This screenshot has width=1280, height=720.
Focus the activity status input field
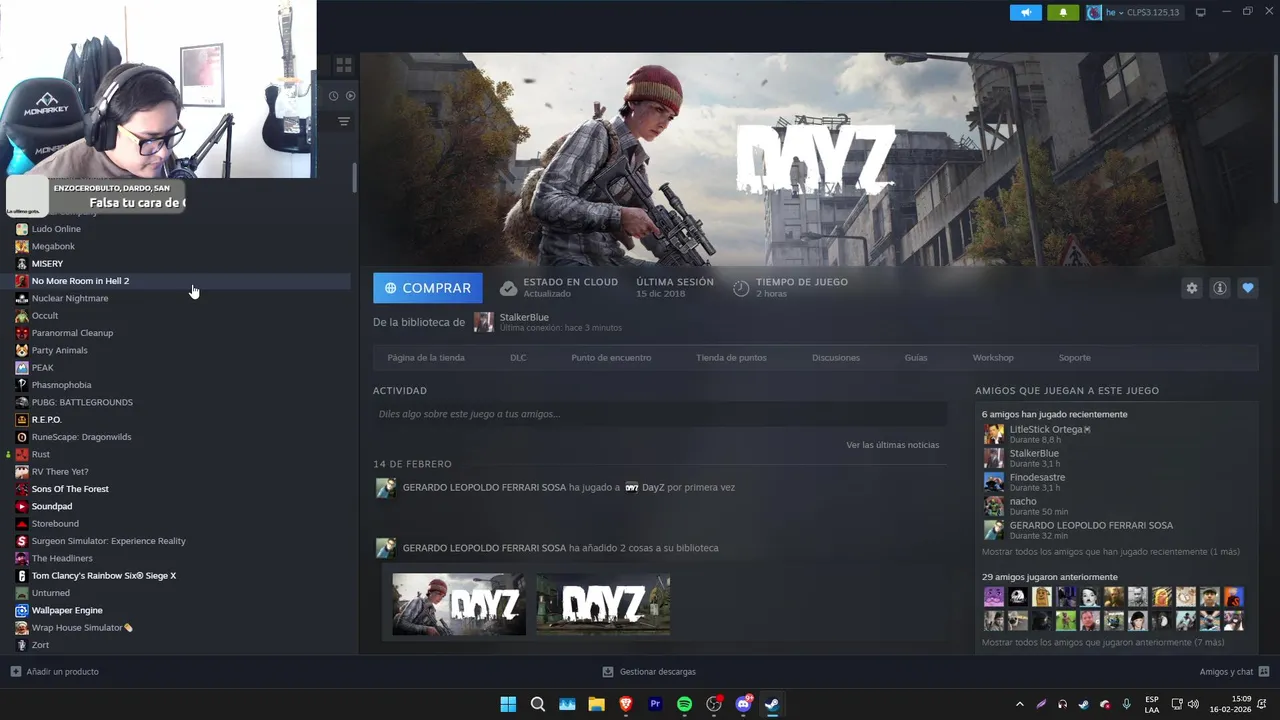coord(660,414)
